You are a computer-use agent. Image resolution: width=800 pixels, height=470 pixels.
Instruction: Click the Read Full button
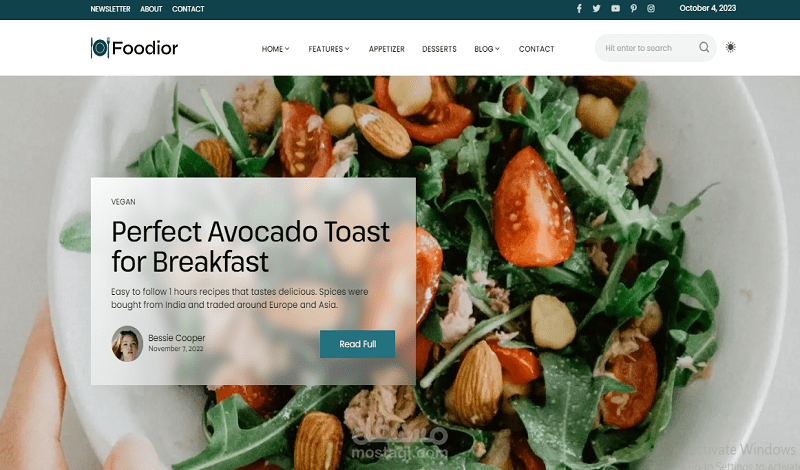[357, 344]
